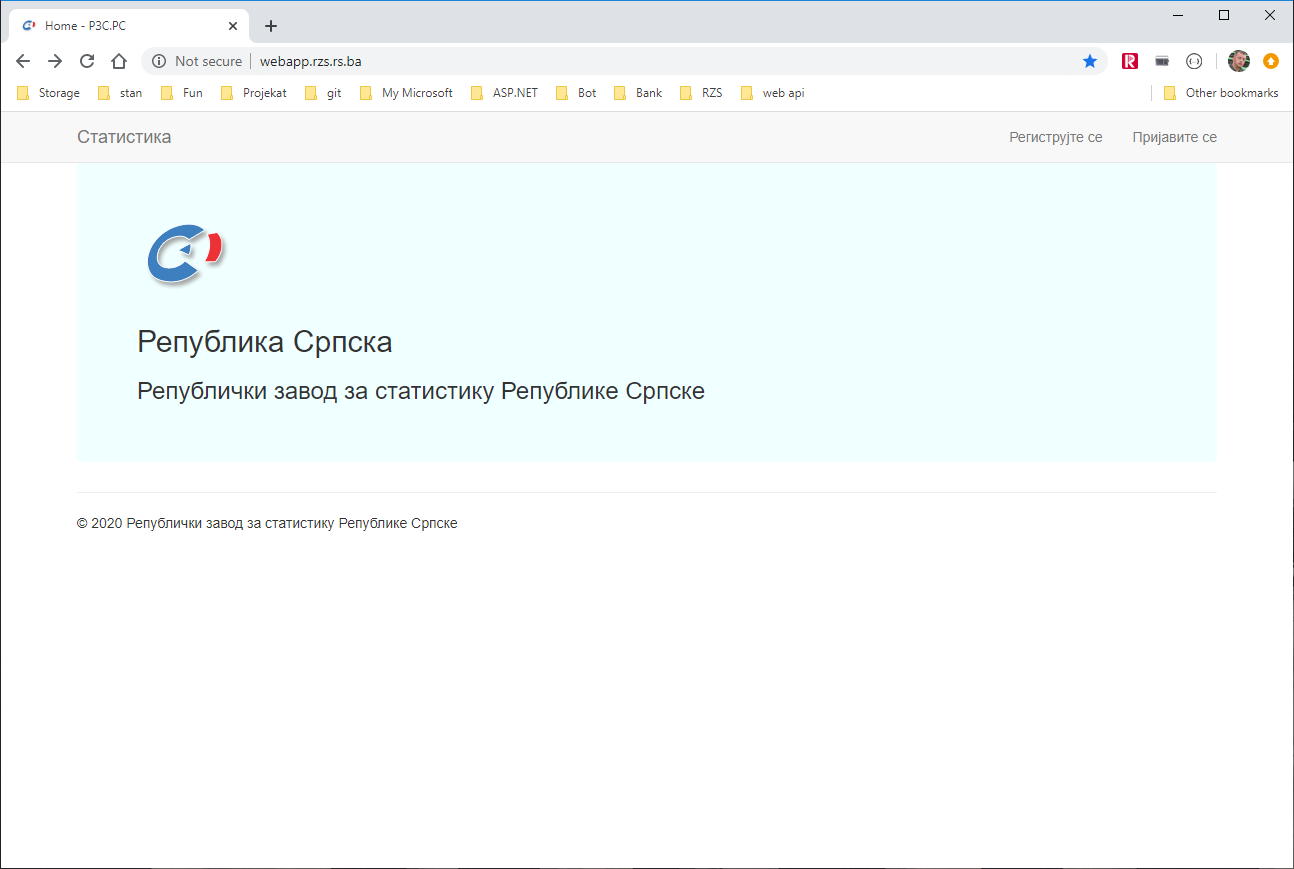This screenshot has width=1294, height=869.
Task: Click the Региструјте се link
Action: [1055, 137]
